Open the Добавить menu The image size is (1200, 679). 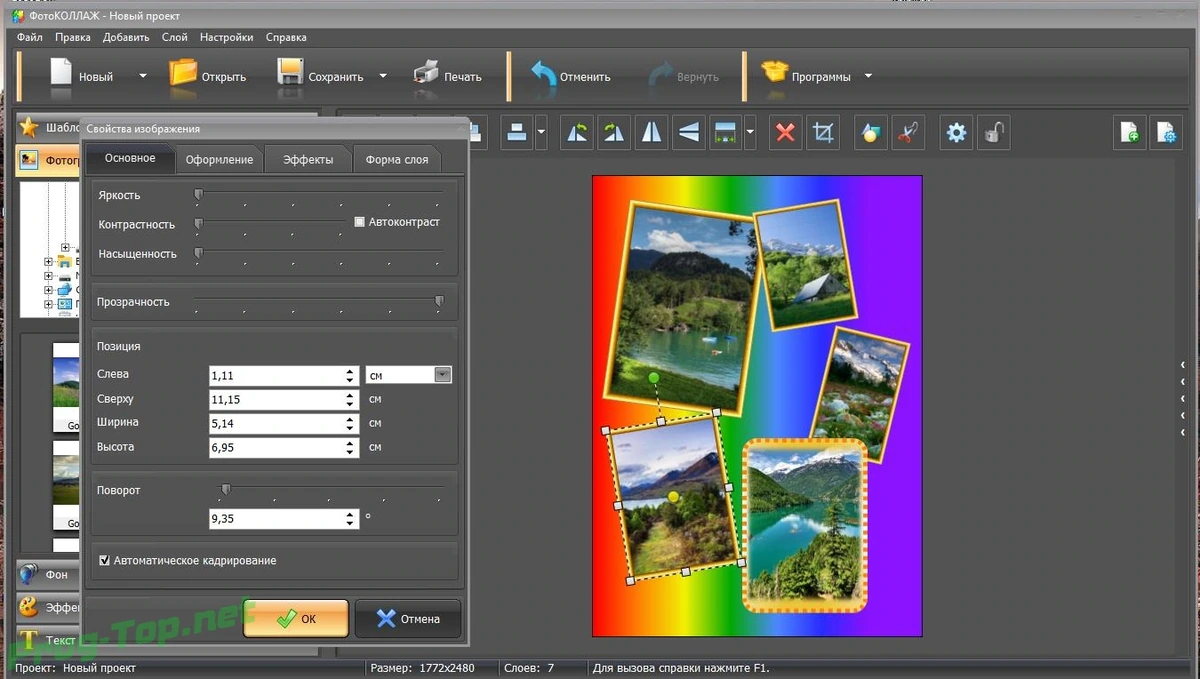(x=126, y=37)
